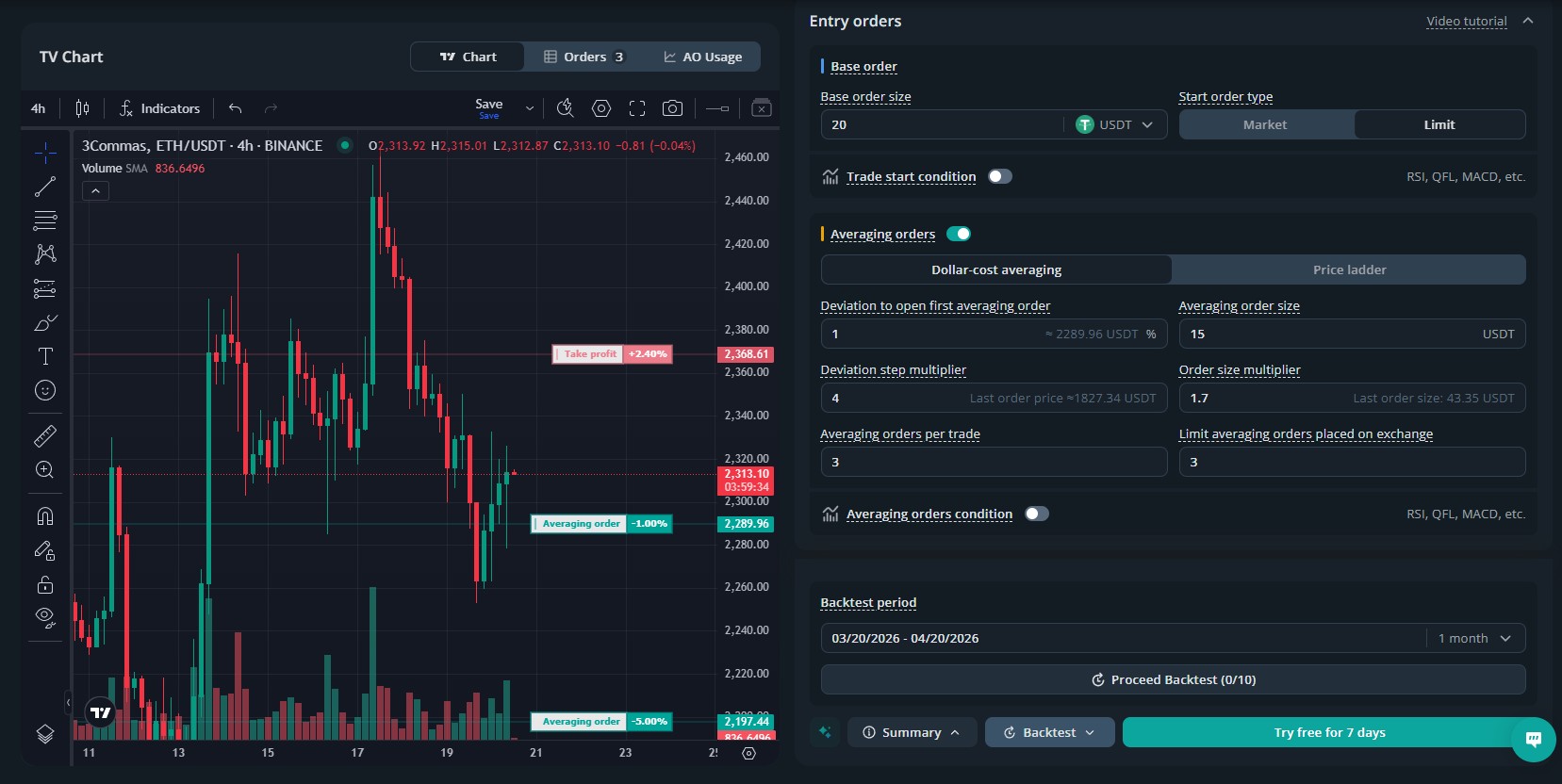
Task: Open the Backtest options dropdown
Action: pos(1049,732)
